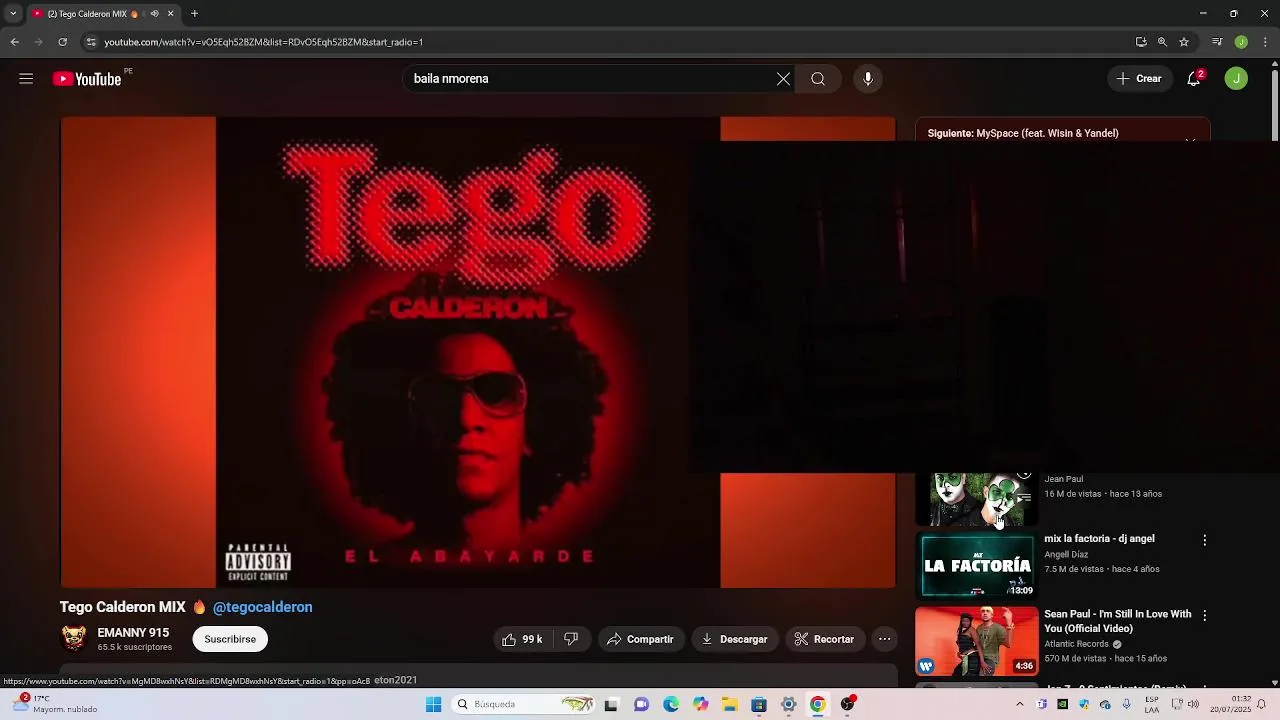Open options for Sean Paul video

coord(1204,616)
